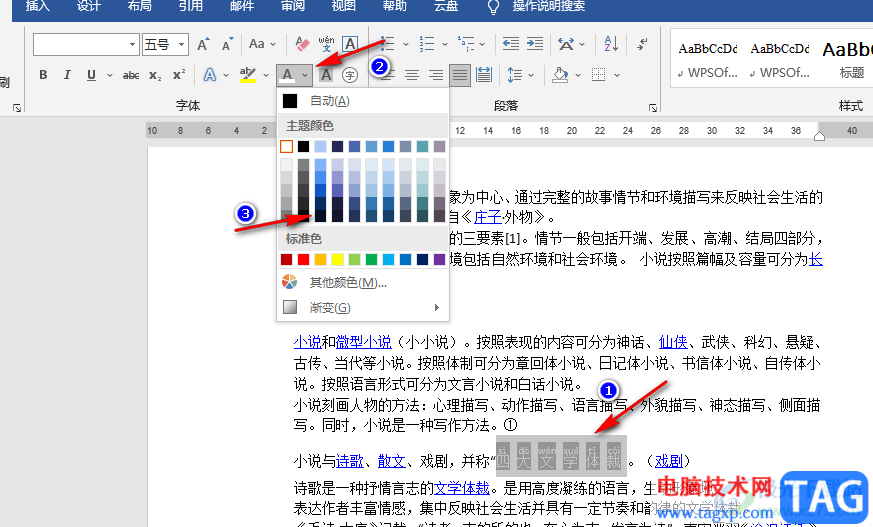Apply a multilevel list
The image size is (873, 527).
[x=466, y=44]
